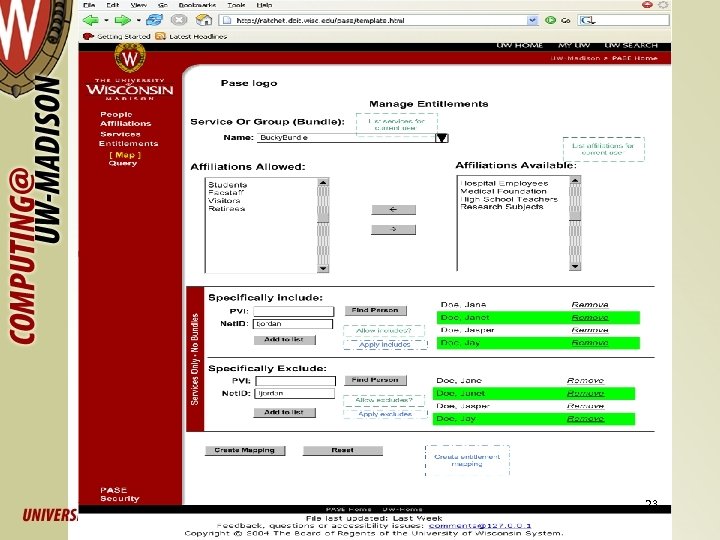The image size is (720, 540).
Task: Click the browser Back arrow
Action: [x=91, y=20]
